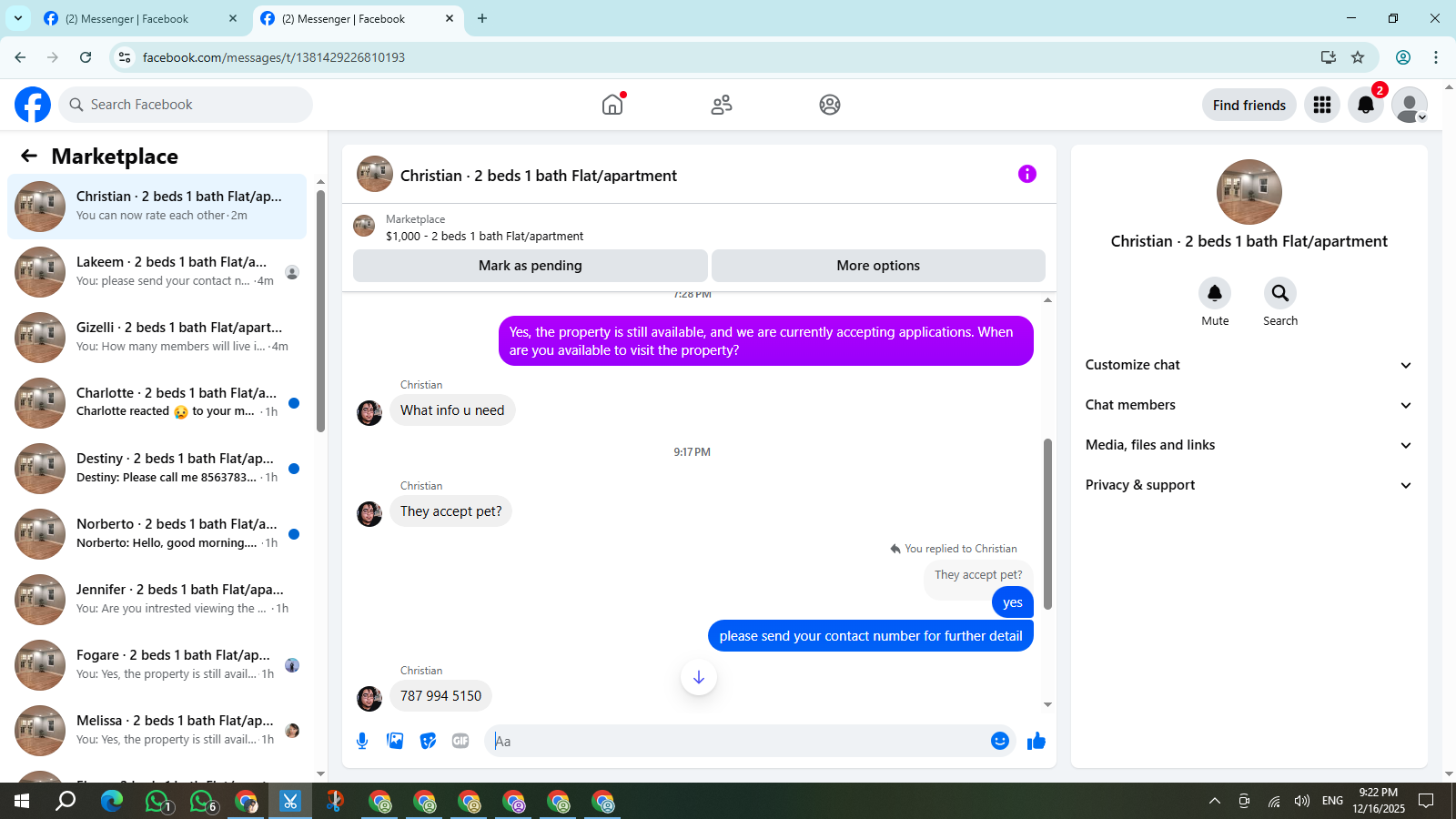This screenshot has width=1456, height=819.
Task: Open the GIF picker
Action: coord(460,741)
